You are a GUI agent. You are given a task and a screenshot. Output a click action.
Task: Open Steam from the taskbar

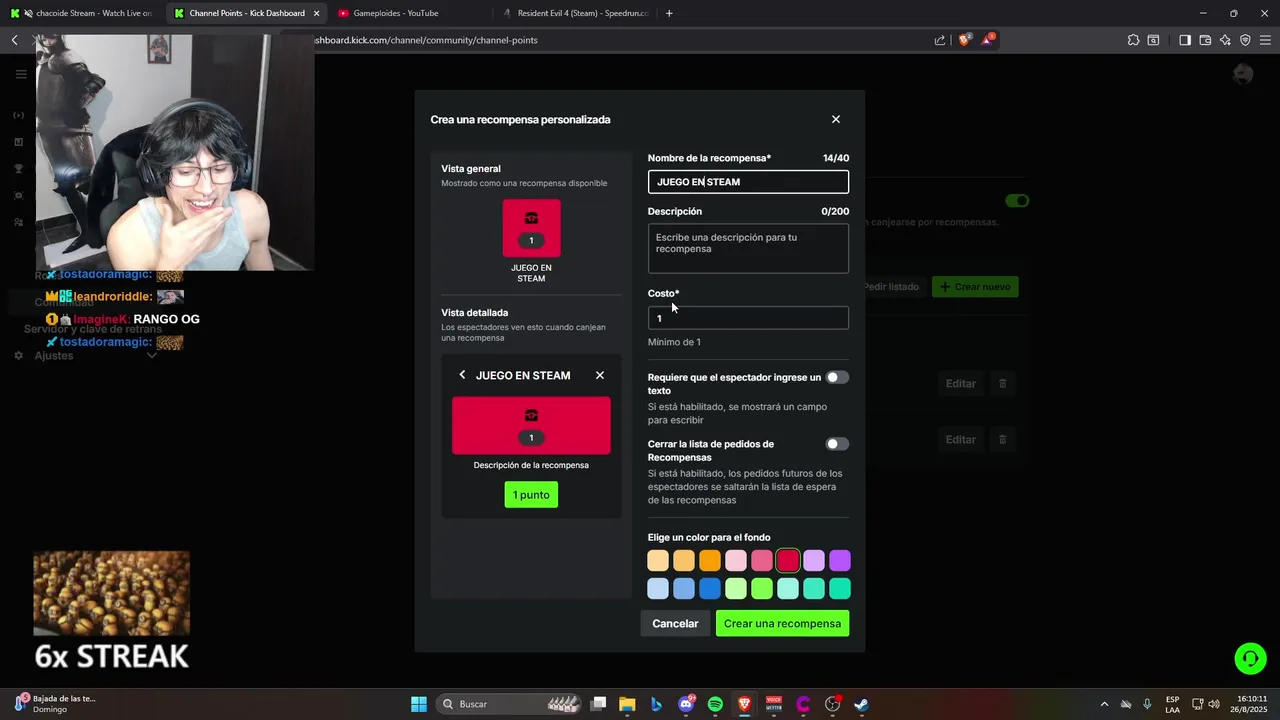861,704
